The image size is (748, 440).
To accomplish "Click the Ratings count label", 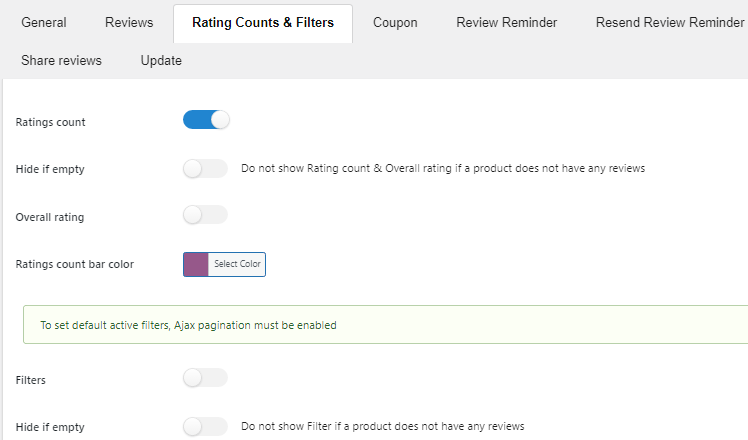I will coord(51,122).
